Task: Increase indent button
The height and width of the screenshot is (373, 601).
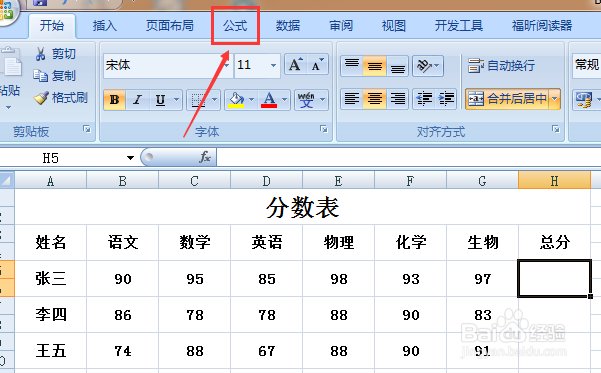Action: (446, 99)
